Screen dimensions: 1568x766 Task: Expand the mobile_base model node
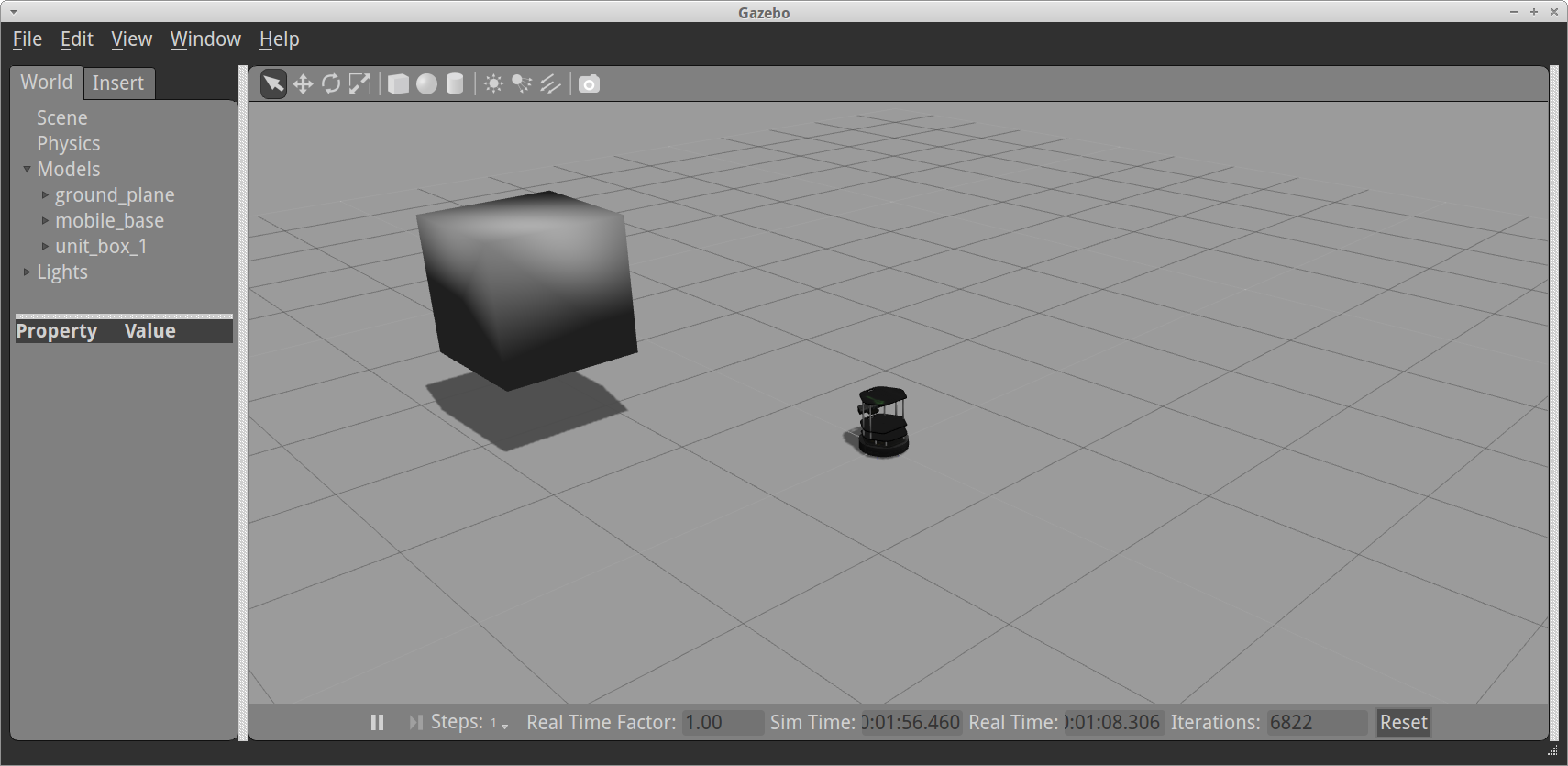(45, 220)
